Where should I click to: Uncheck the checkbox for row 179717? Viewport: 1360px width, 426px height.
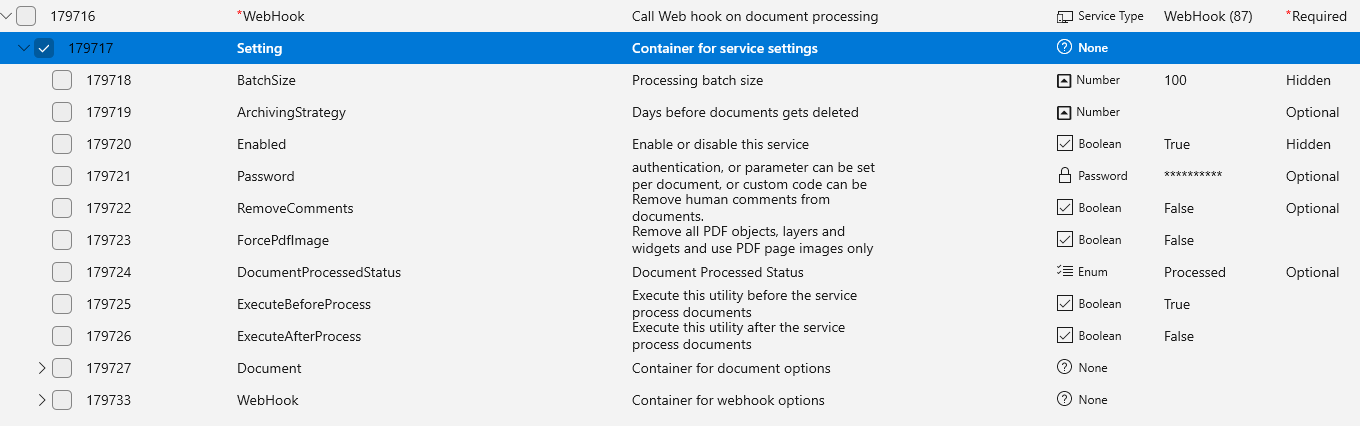(x=44, y=48)
